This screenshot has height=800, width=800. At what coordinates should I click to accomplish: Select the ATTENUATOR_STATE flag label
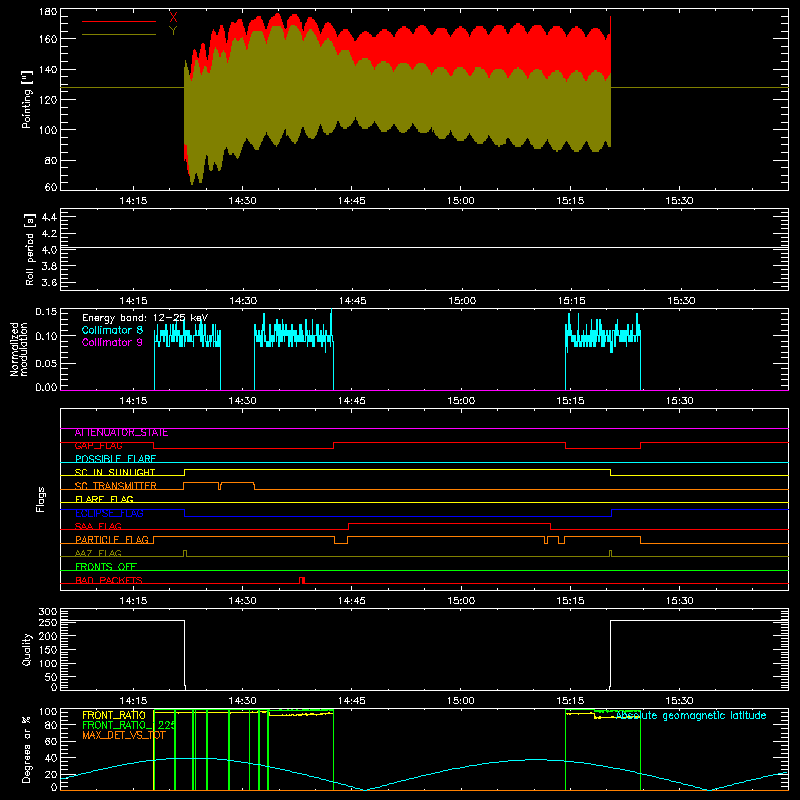(x=121, y=433)
